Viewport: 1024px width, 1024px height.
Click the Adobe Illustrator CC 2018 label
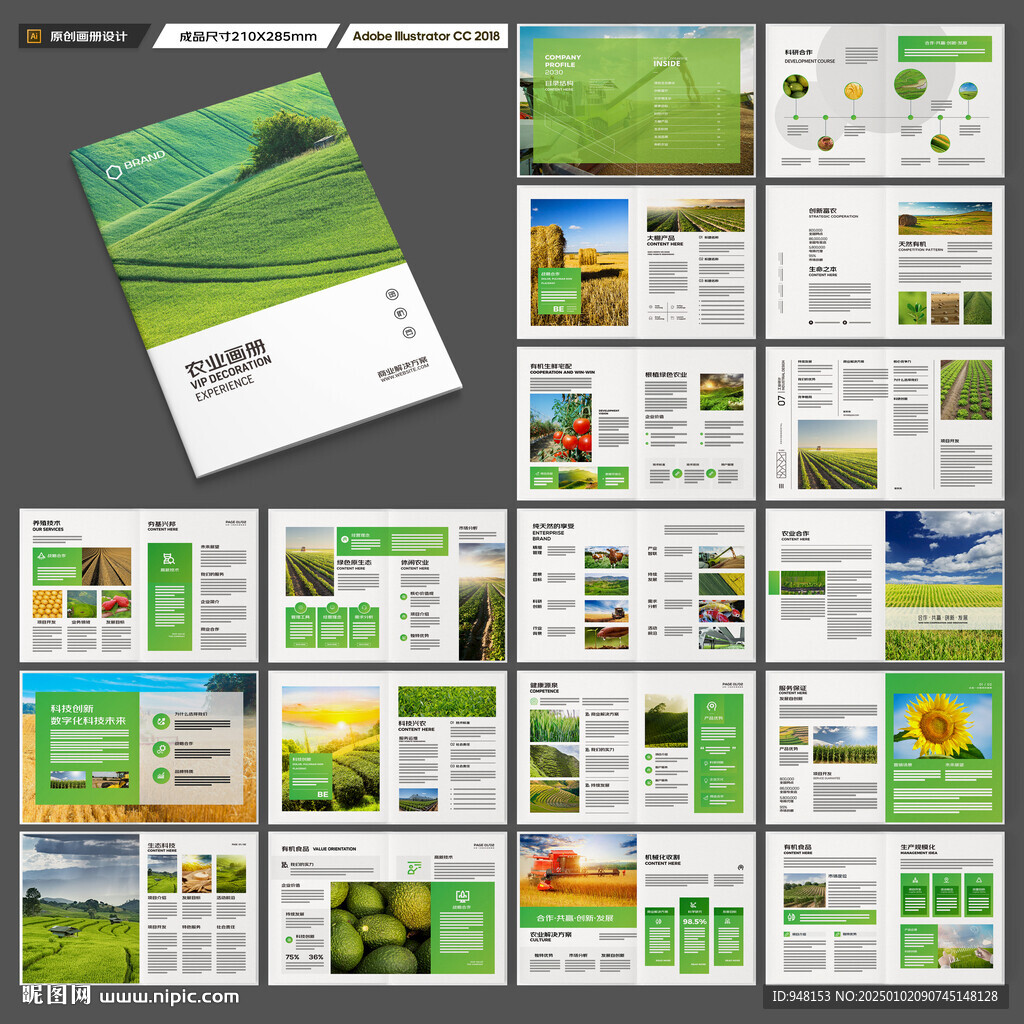tap(426, 36)
